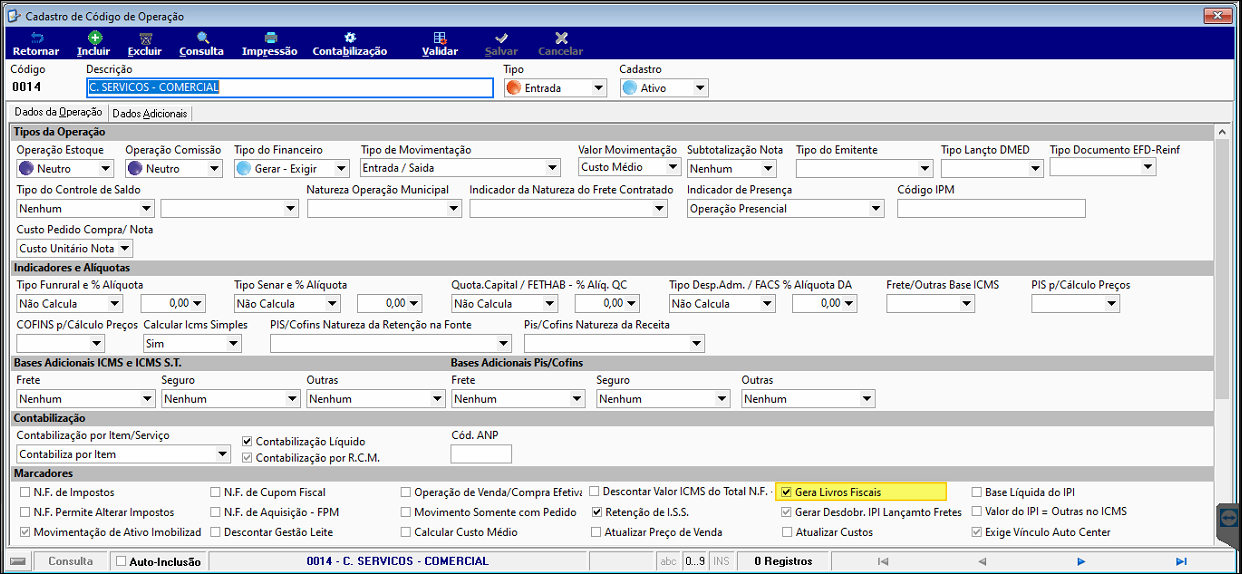Screen dimensions: 1242x574
Task: Open the Tipo Entrada dropdown
Action: pyautogui.click(x=598, y=88)
